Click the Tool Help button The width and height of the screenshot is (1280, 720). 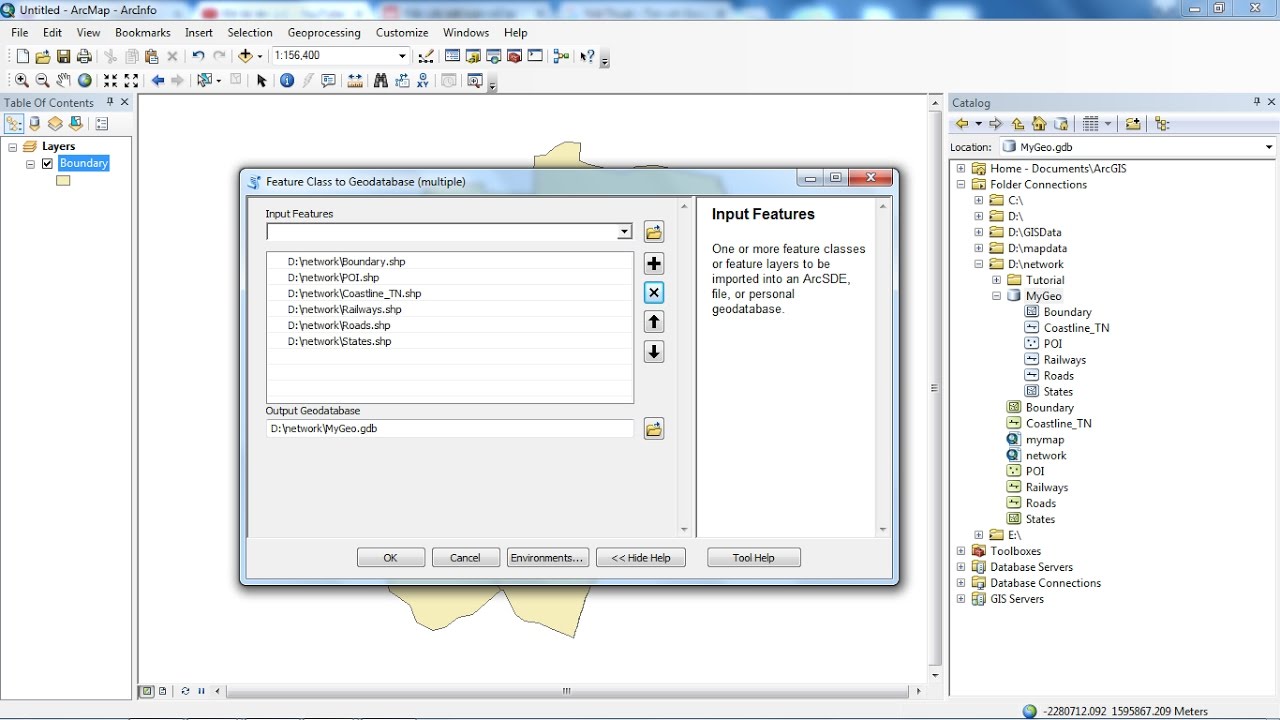coord(753,558)
